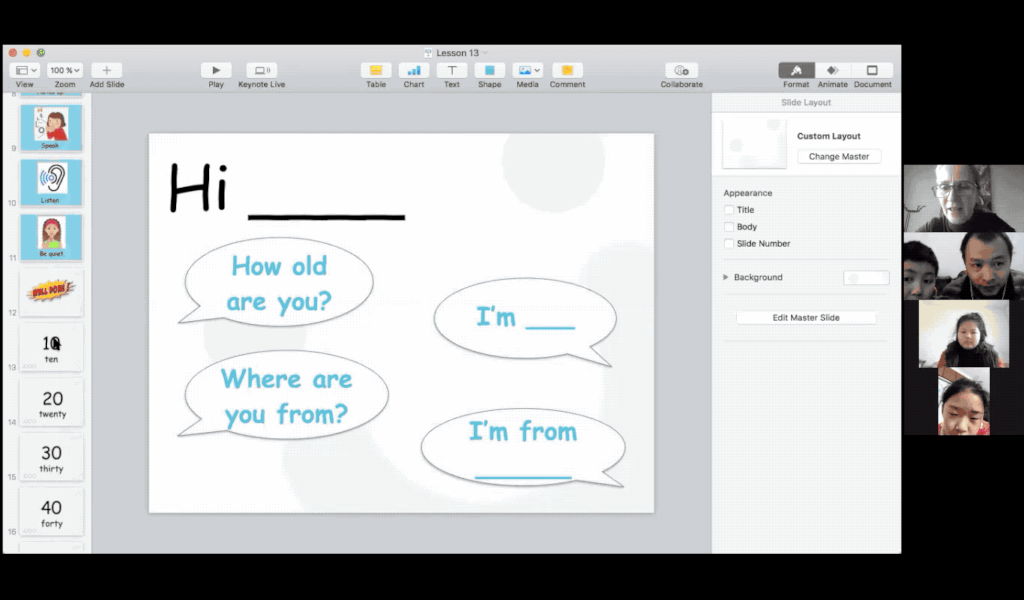Open the View options dropdown
1024x600 pixels.
tap(24, 69)
